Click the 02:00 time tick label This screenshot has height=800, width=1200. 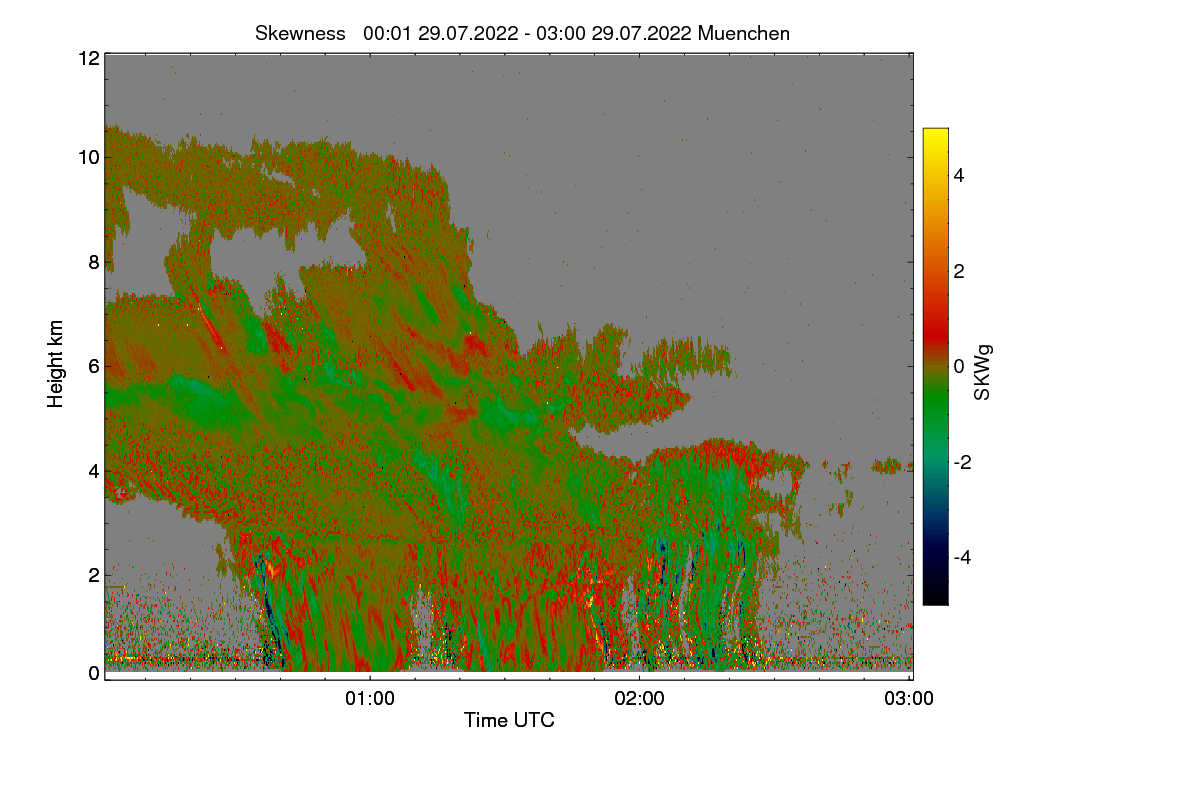click(x=640, y=699)
